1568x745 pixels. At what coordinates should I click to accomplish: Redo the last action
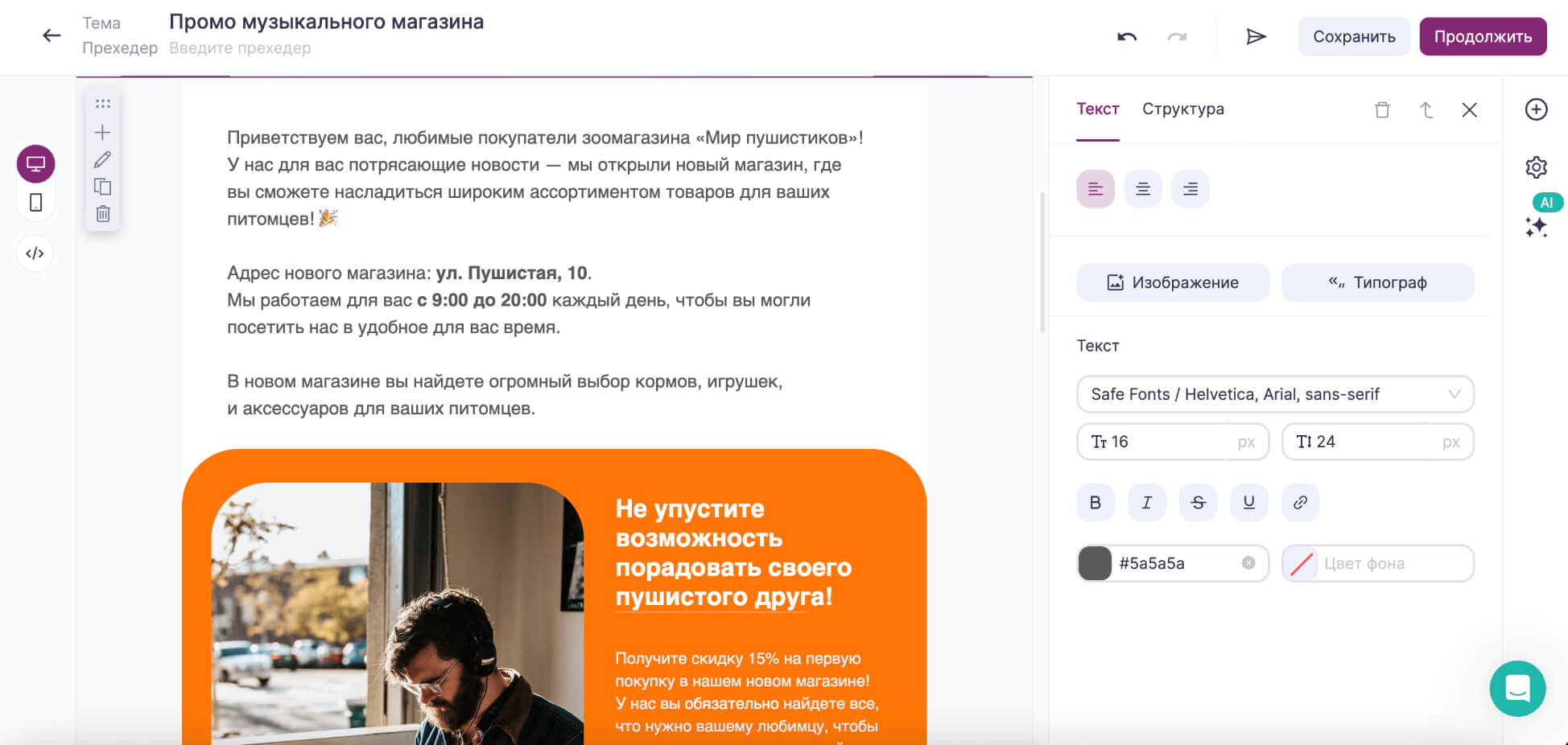coord(1177,36)
